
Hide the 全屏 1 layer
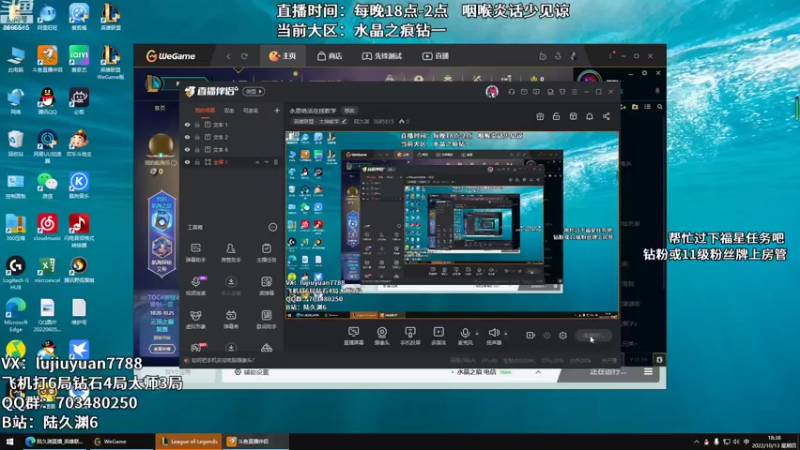[187, 162]
